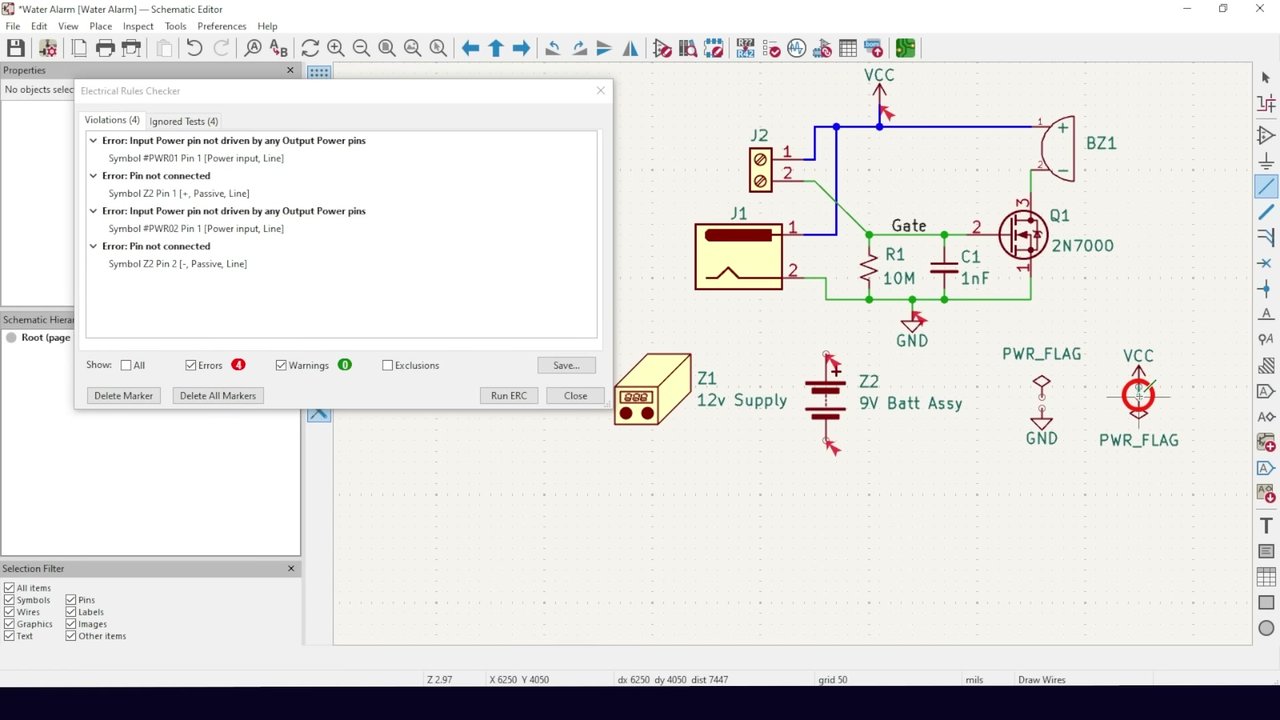Viewport: 1280px width, 720px height.
Task: Enable the Exclusions checkbox
Action: 387,365
